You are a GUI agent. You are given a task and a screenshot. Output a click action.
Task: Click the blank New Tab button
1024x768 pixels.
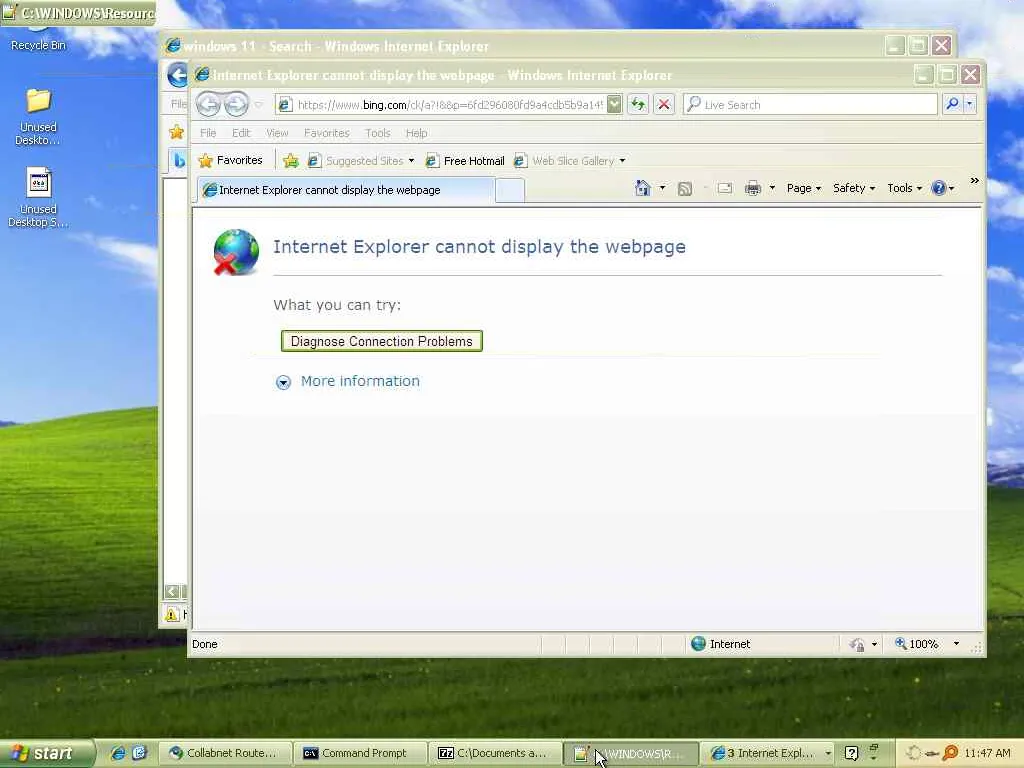(509, 191)
